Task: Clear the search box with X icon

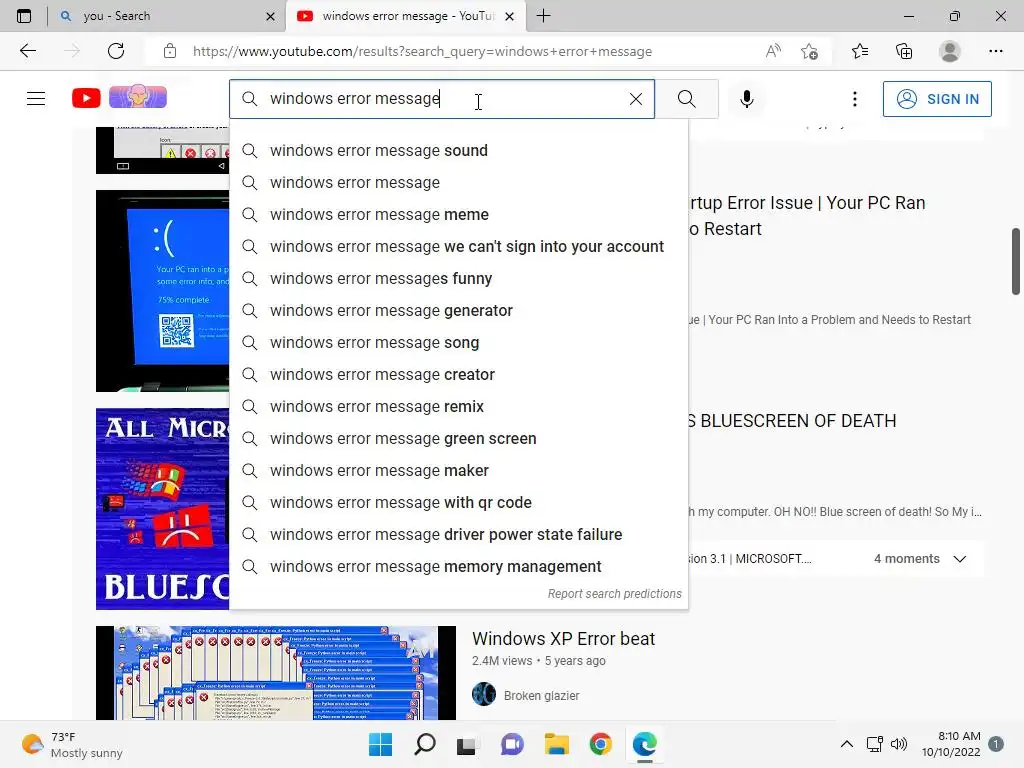Action: click(x=635, y=99)
